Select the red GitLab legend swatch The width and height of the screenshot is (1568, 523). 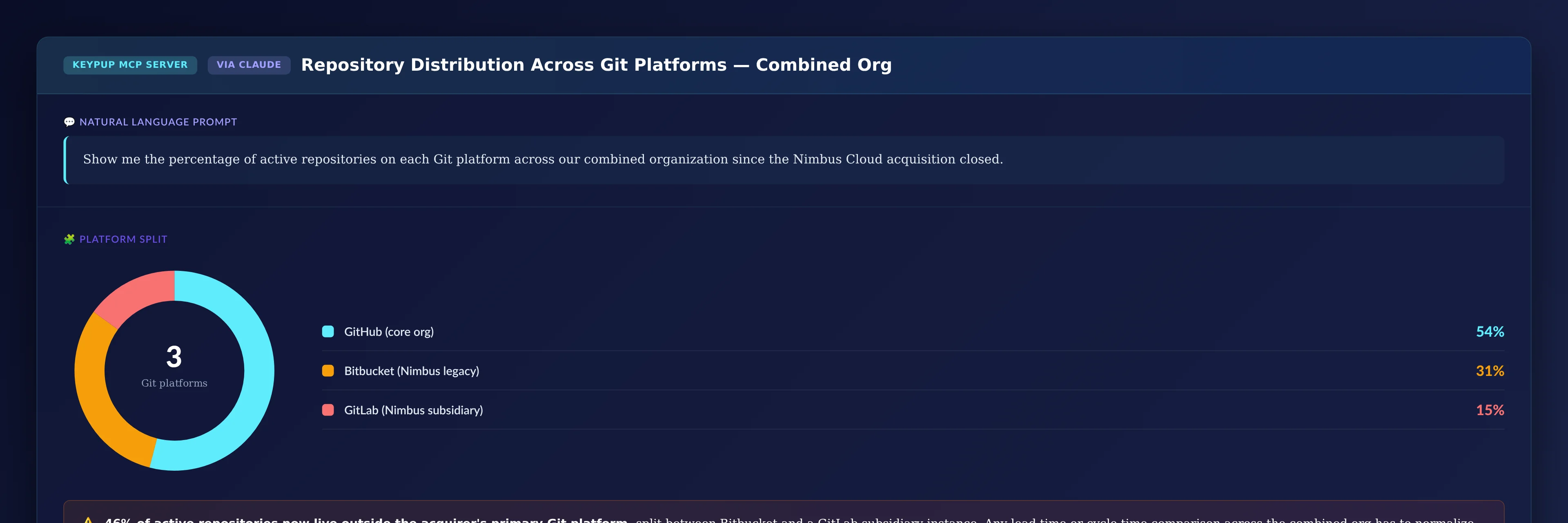[x=328, y=410]
